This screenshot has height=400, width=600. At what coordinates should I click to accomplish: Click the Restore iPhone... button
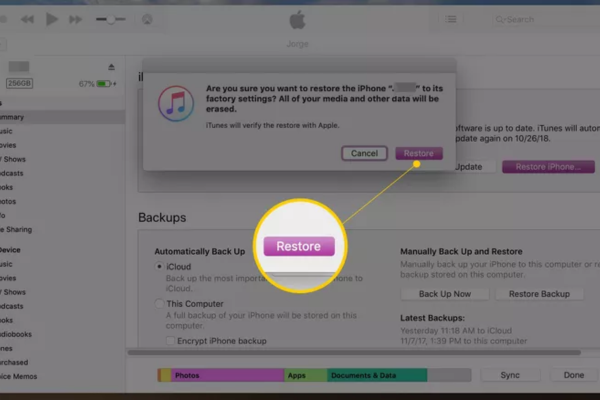(548, 167)
